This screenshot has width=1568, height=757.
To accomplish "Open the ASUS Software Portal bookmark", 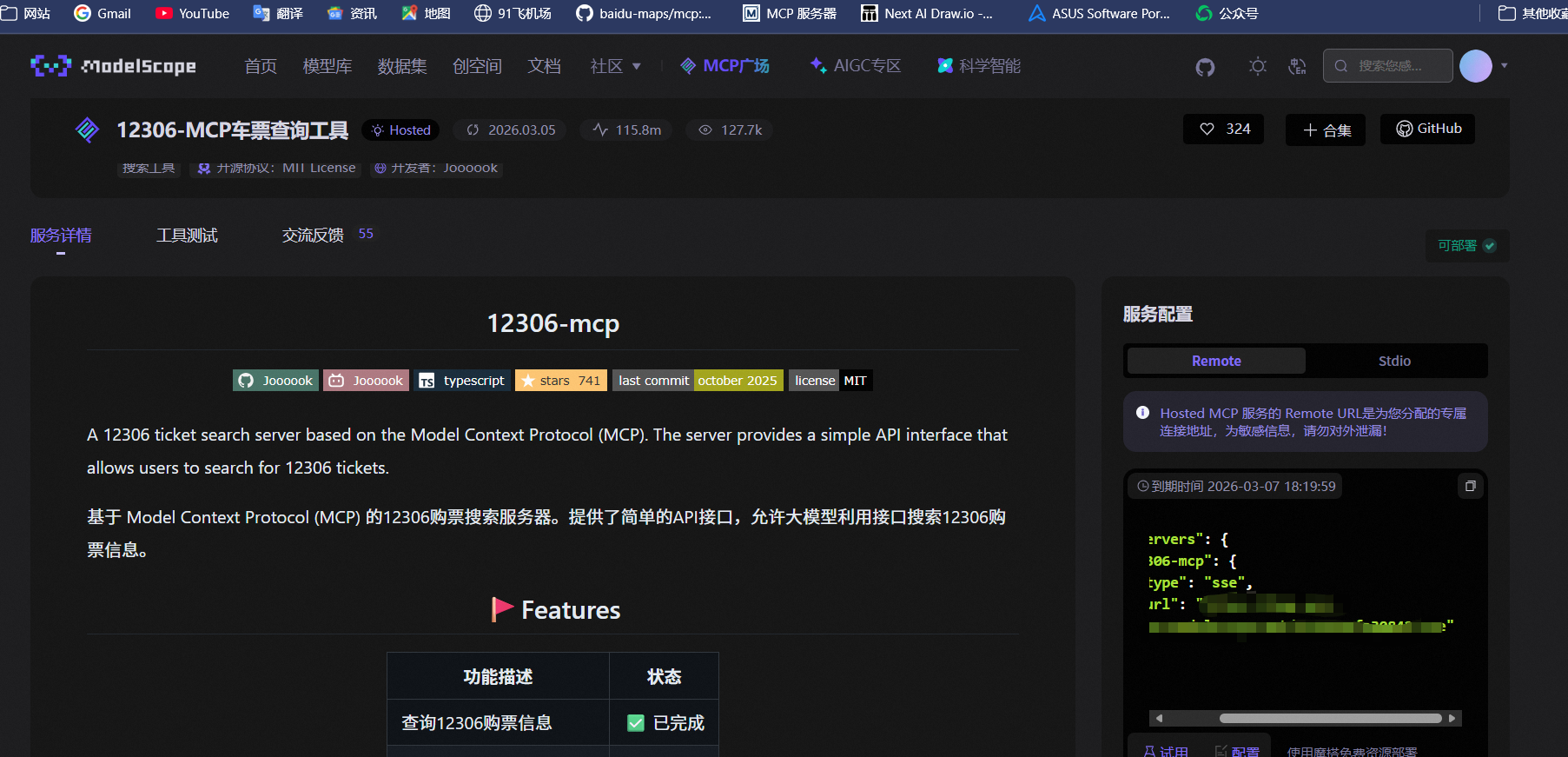I will [x=1099, y=13].
